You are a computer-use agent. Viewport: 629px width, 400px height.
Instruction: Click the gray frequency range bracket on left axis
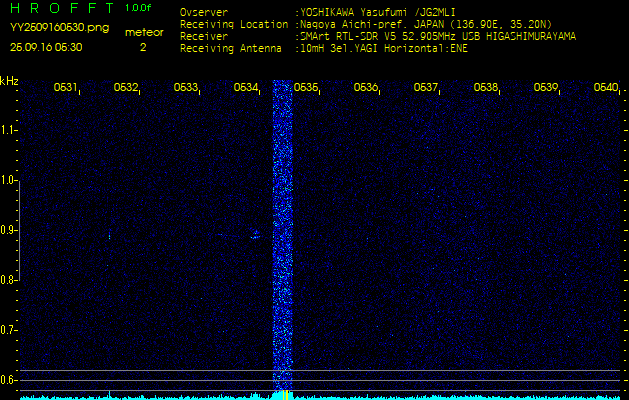[x=19, y=231]
